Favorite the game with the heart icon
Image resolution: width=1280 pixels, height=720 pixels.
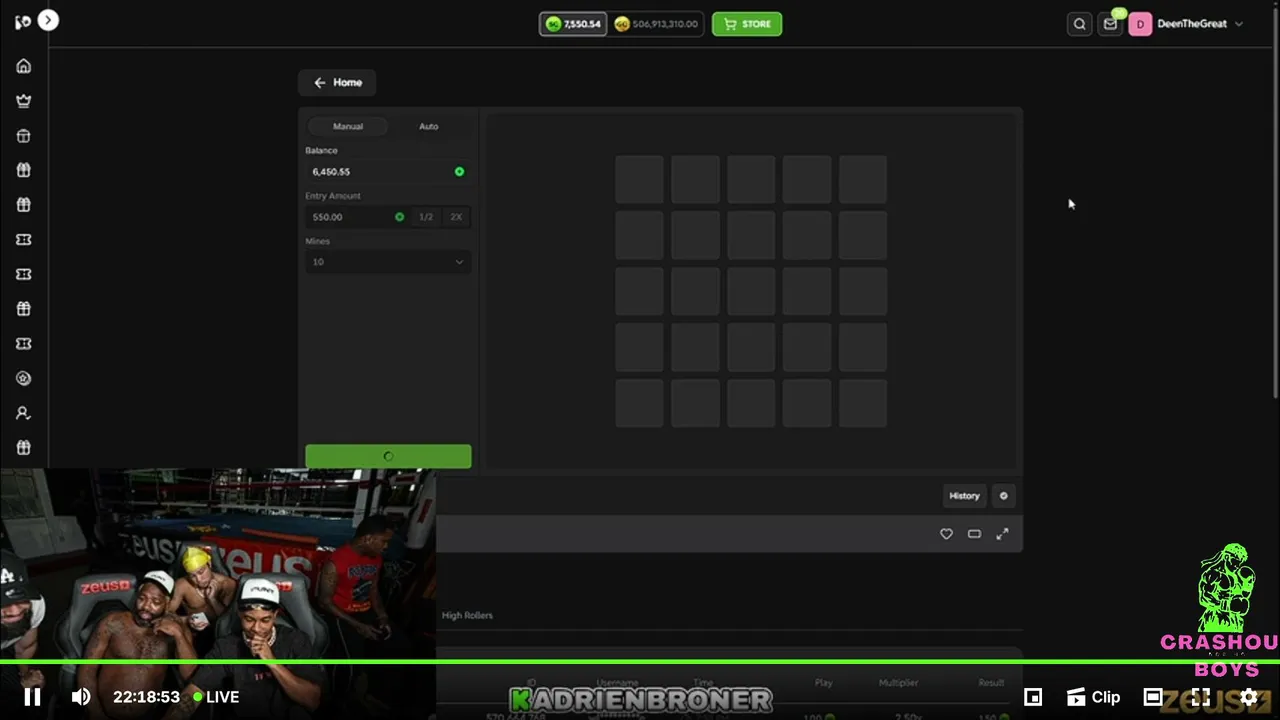946,534
